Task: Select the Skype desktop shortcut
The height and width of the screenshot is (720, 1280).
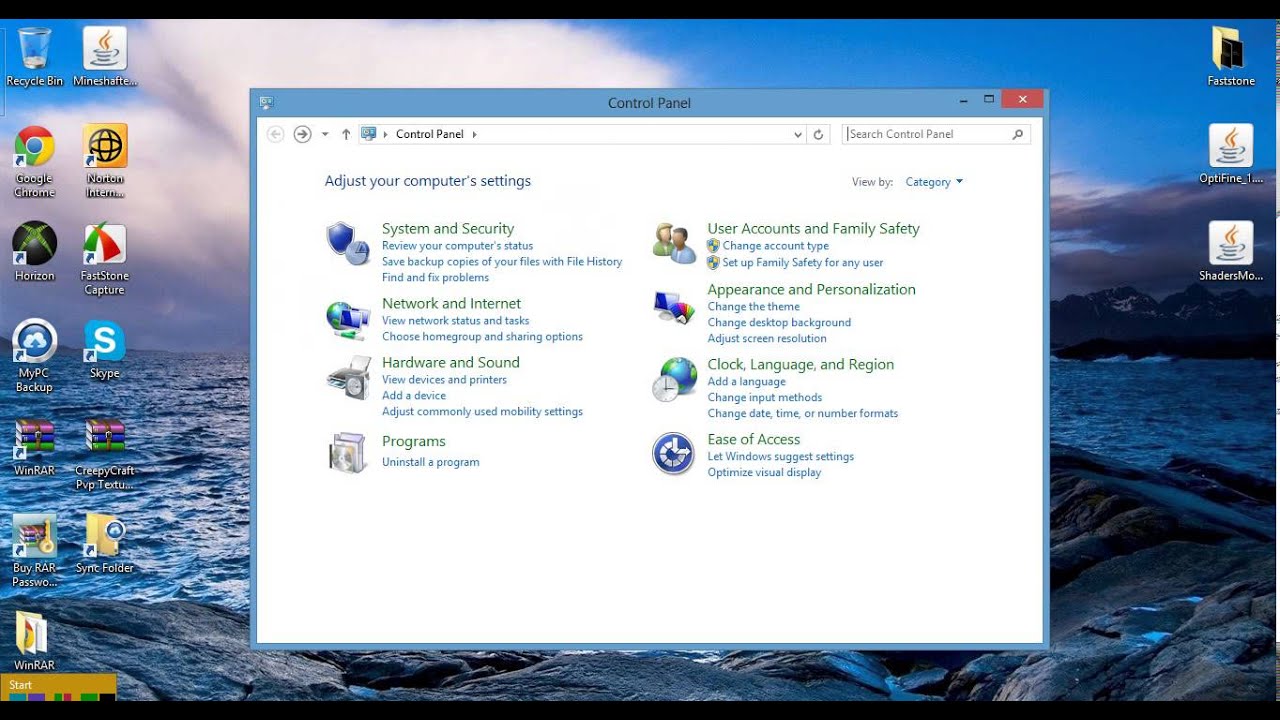Action: [x=104, y=349]
